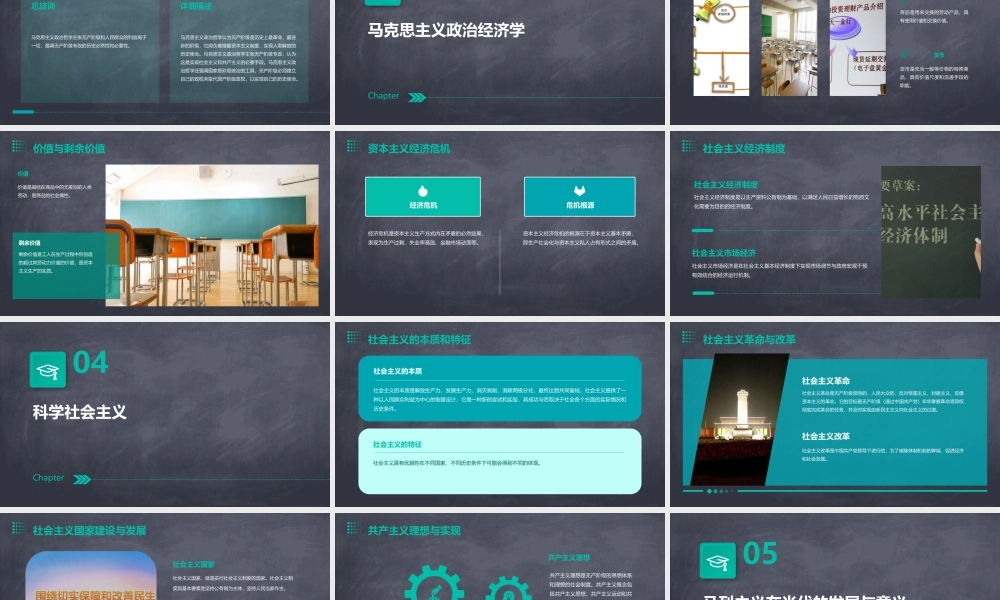The height and width of the screenshot is (600, 1000).
Task: Click the middle classroom photo on the top-right slide
Action: (x=789, y=48)
